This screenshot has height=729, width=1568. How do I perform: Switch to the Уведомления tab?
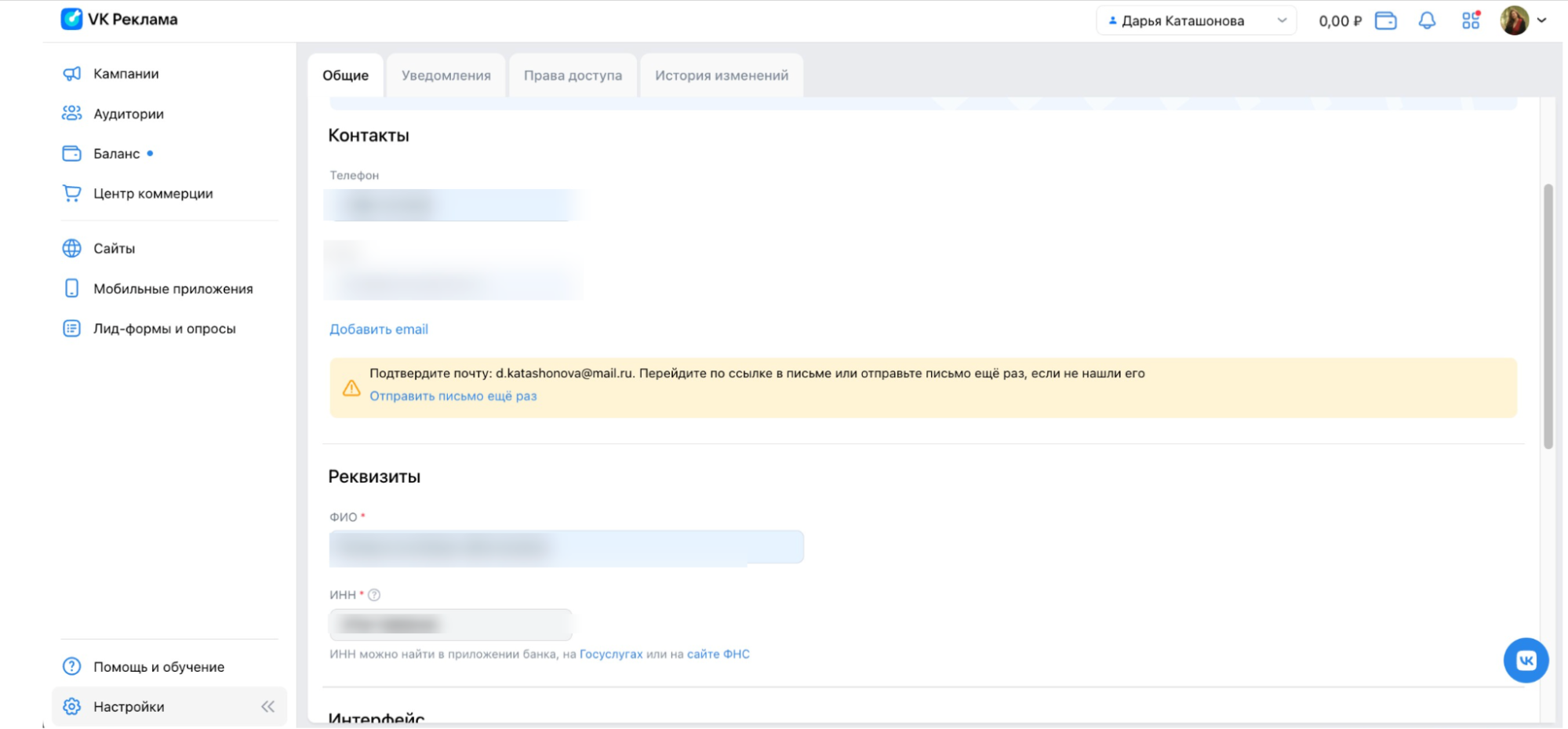click(446, 75)
